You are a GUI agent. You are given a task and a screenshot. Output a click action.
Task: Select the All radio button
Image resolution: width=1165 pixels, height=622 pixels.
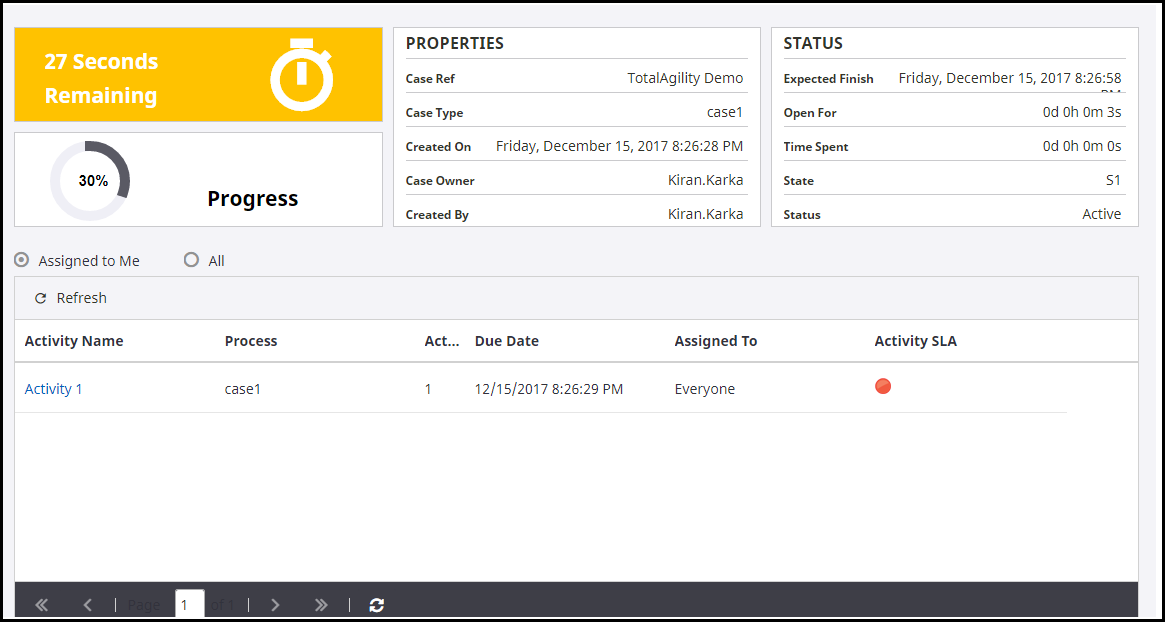(192, 260)
